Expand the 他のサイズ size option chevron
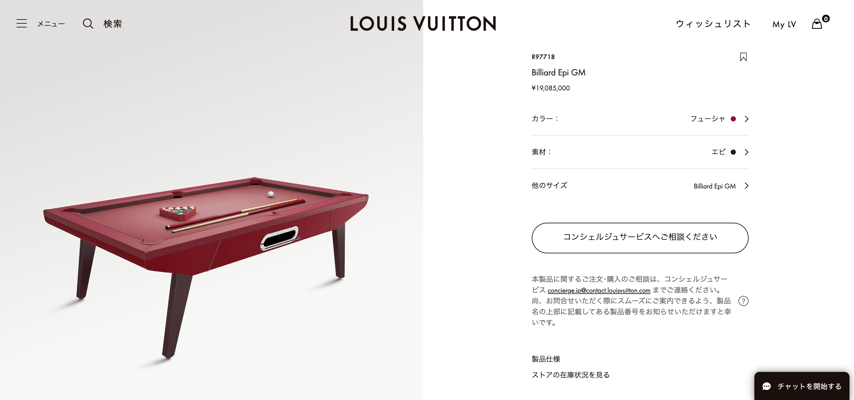This screenshot has width=854, height=400. (746, 186)
